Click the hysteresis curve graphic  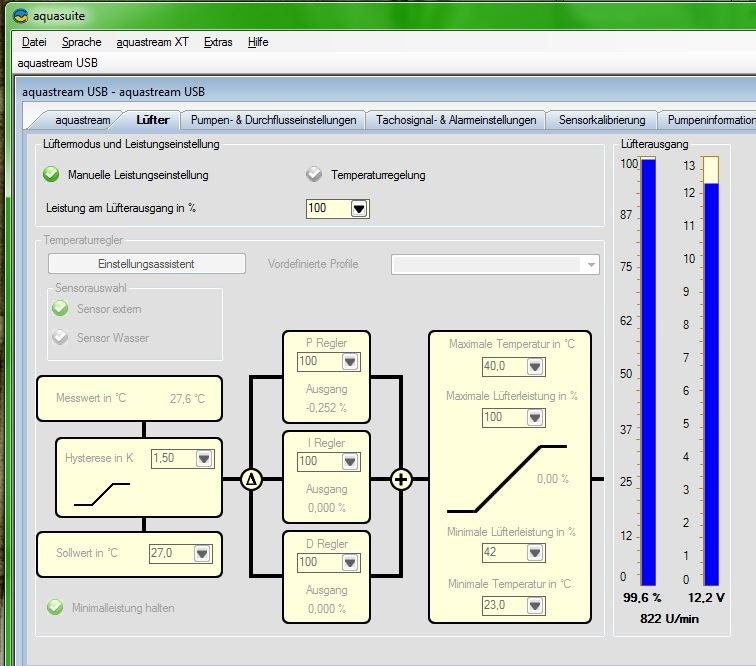point(102,494)
